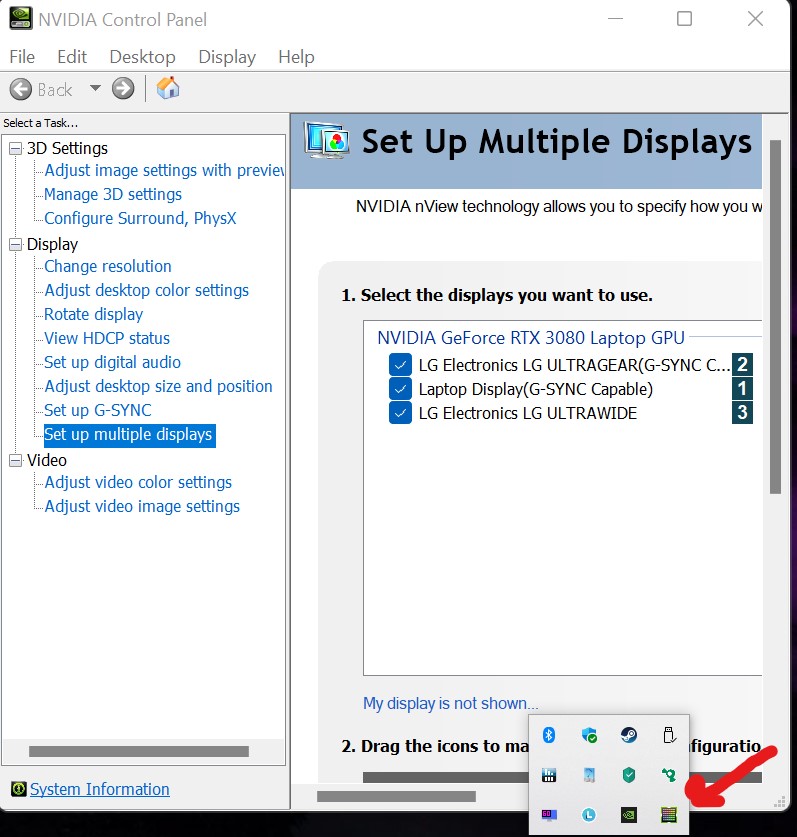The image size is (797, 837).
Task: Select Adjust desktop size and position
Action: 158,386
